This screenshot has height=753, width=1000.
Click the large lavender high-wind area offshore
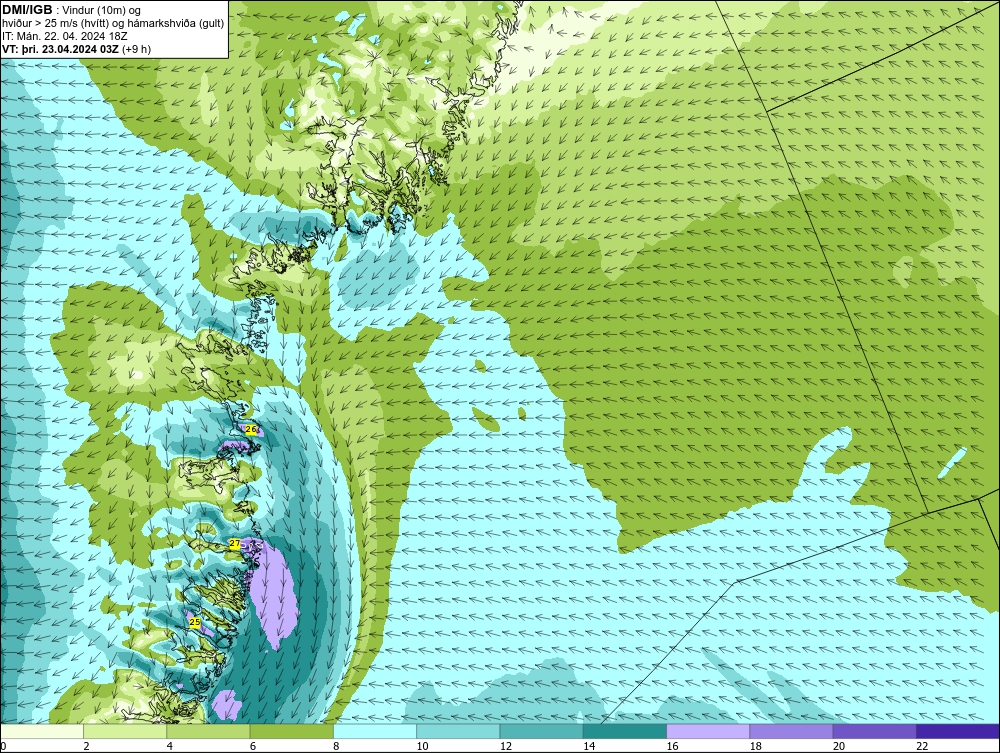click(273, 593)
